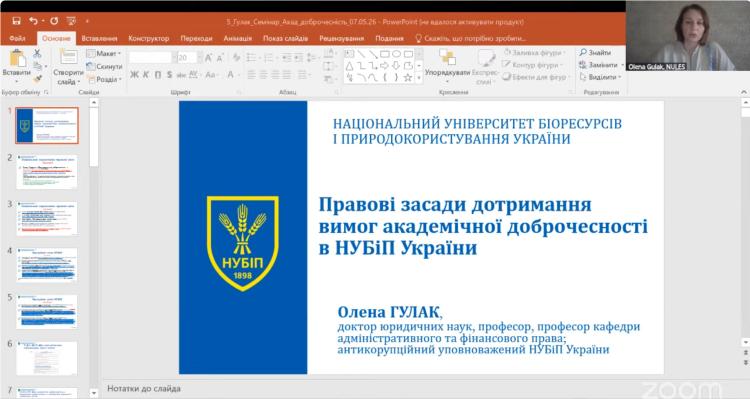Pick the star shape in gallery
This screenshot has height=399, width=750.
coord(408,77)
